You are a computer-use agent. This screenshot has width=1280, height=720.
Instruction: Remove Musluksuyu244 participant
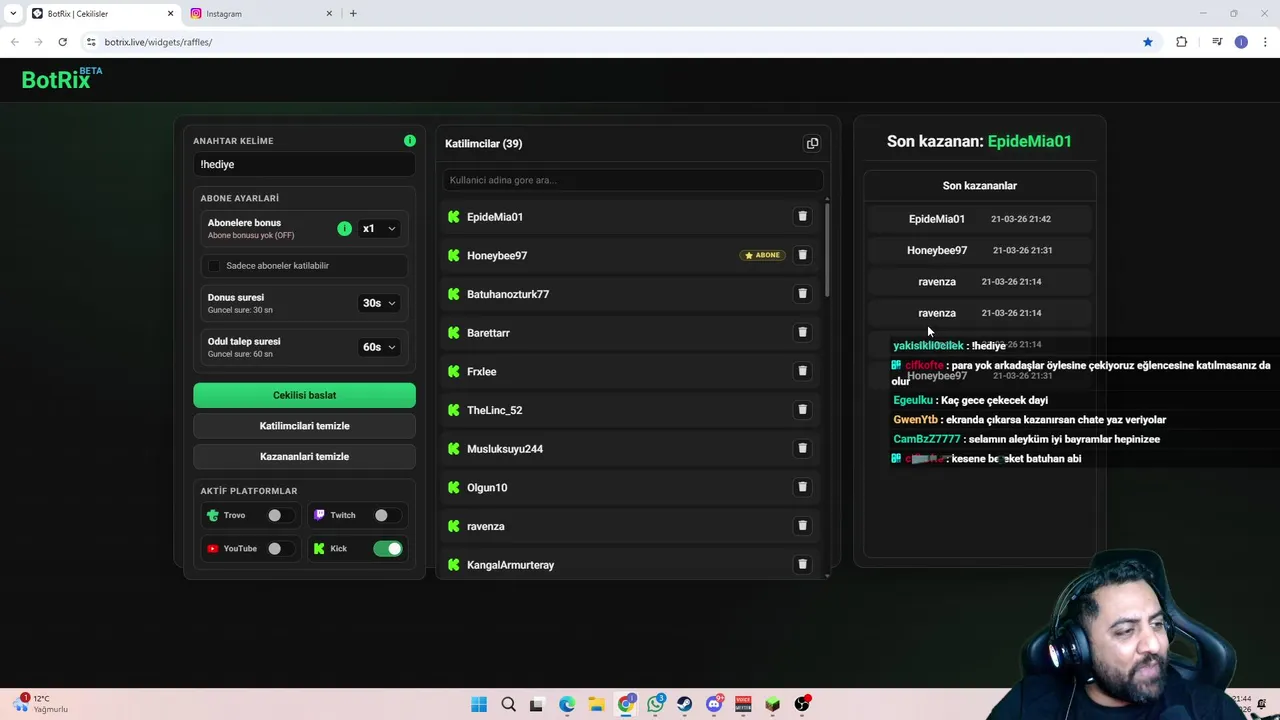[802, 448]
